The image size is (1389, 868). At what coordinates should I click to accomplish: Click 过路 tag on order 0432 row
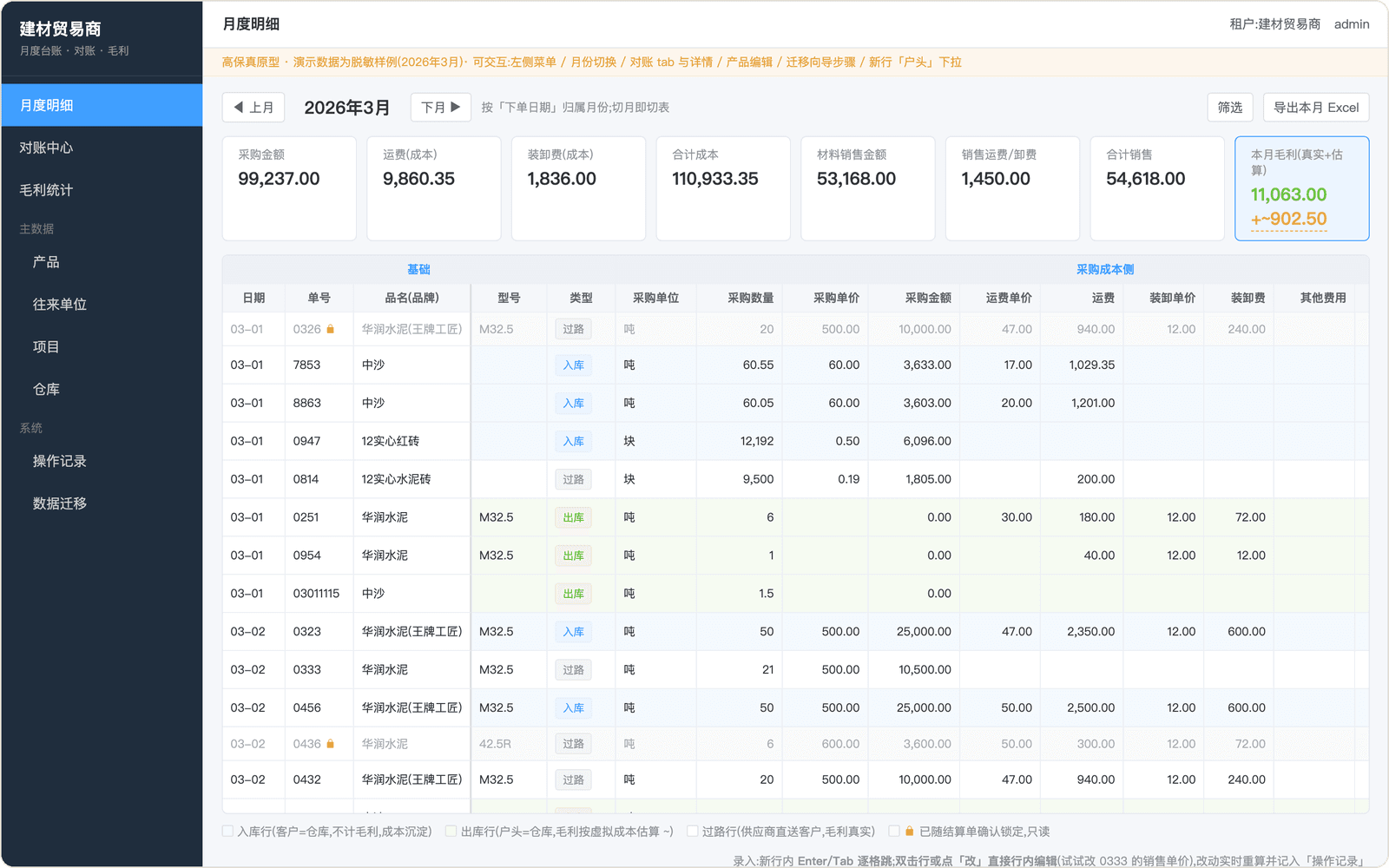tap(573, 780)
